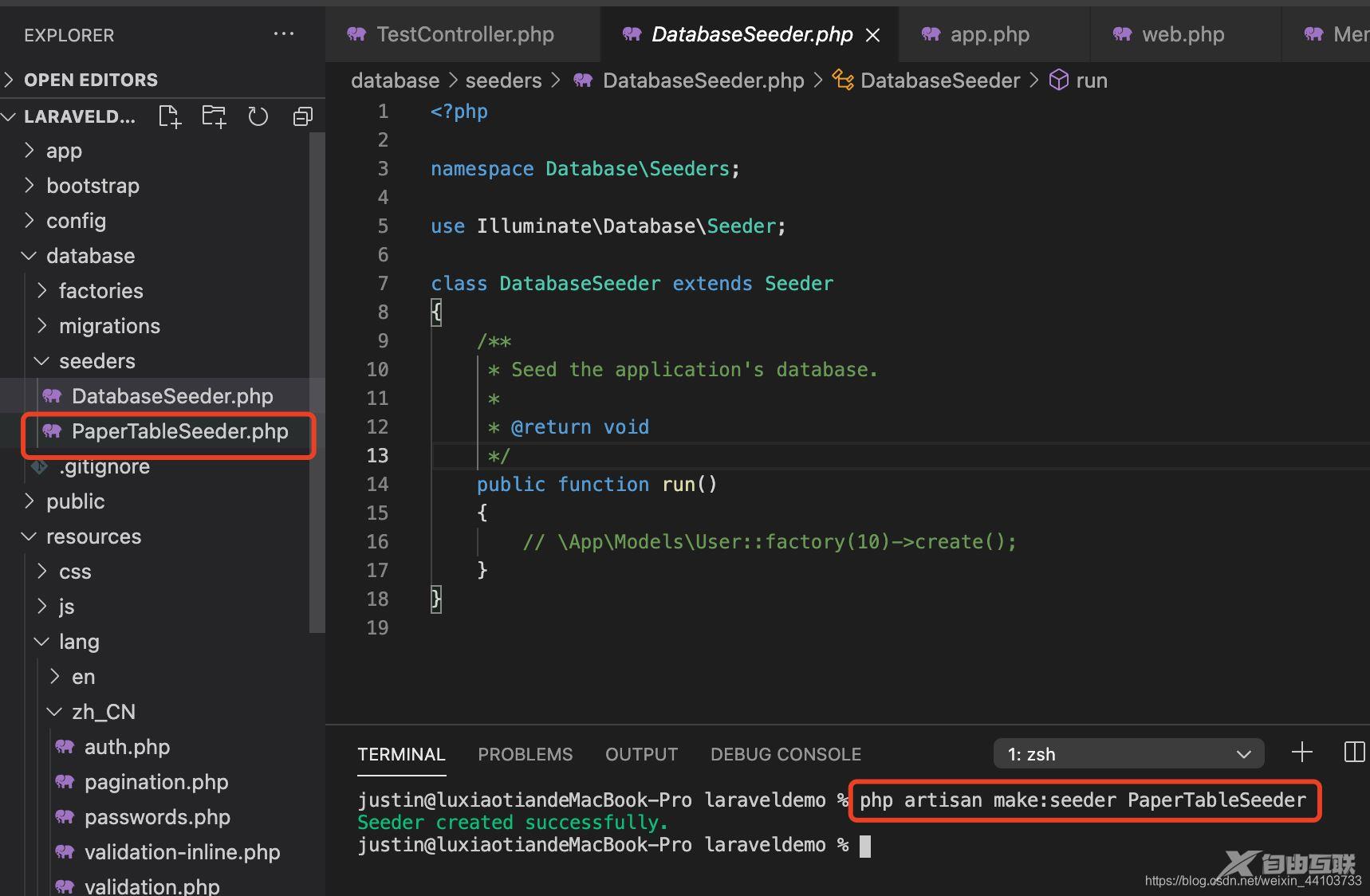This screenshot has width=1370, height=896.
Task: Click the PHP icon next to validation-inline.php
Action: [65, 852]
